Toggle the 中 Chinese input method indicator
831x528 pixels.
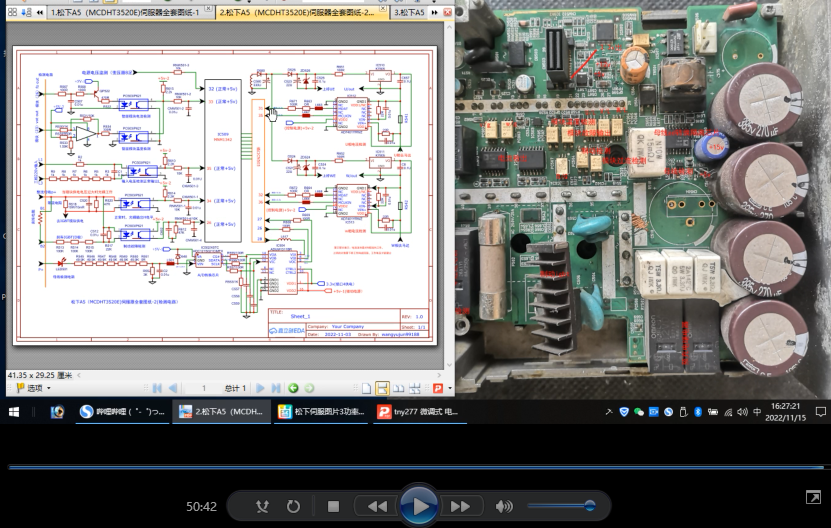click(x=757, y=412)
